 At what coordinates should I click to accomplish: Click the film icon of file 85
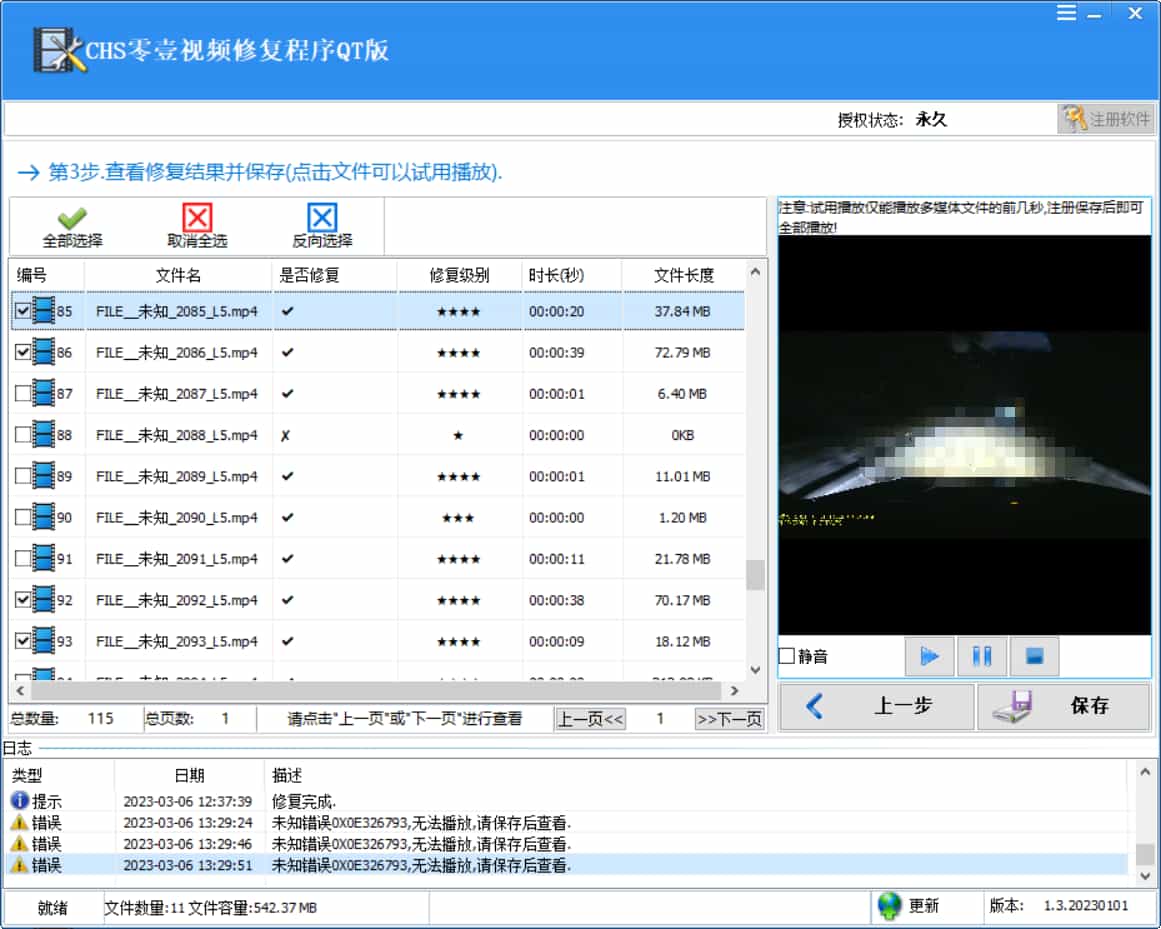tap(44, 311)
